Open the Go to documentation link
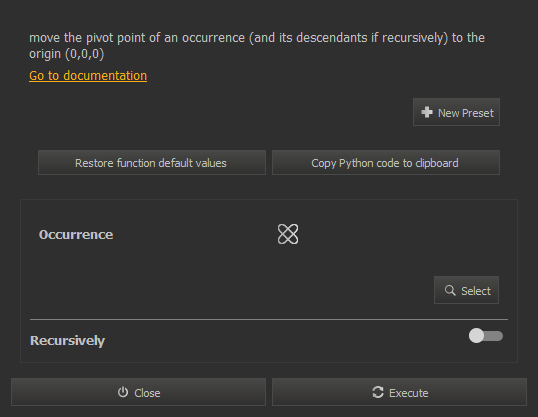The width and height of the screenshot is (538, 417). (x=88, y=76)
